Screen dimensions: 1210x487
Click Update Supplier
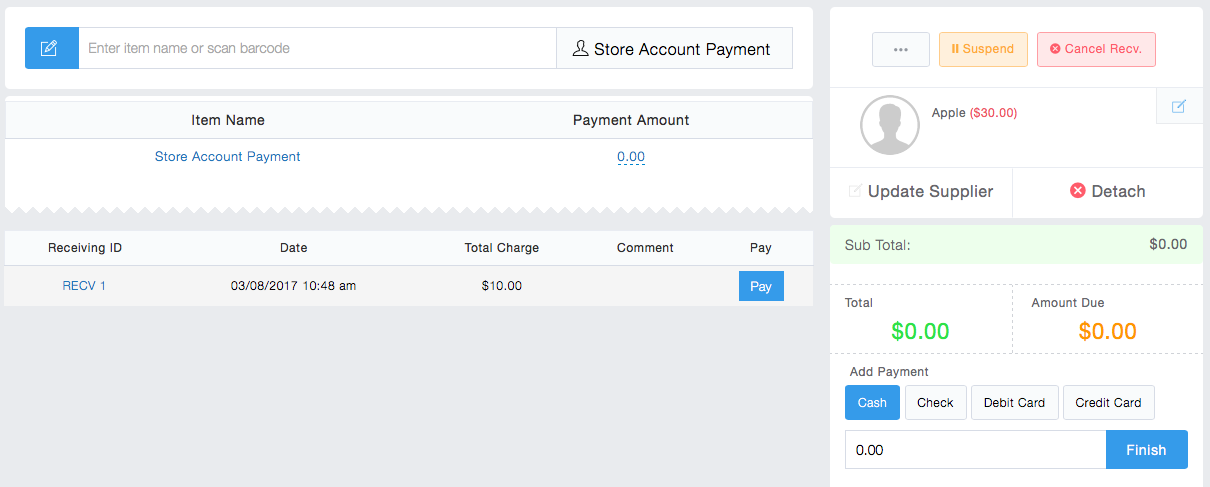[920, 192]
